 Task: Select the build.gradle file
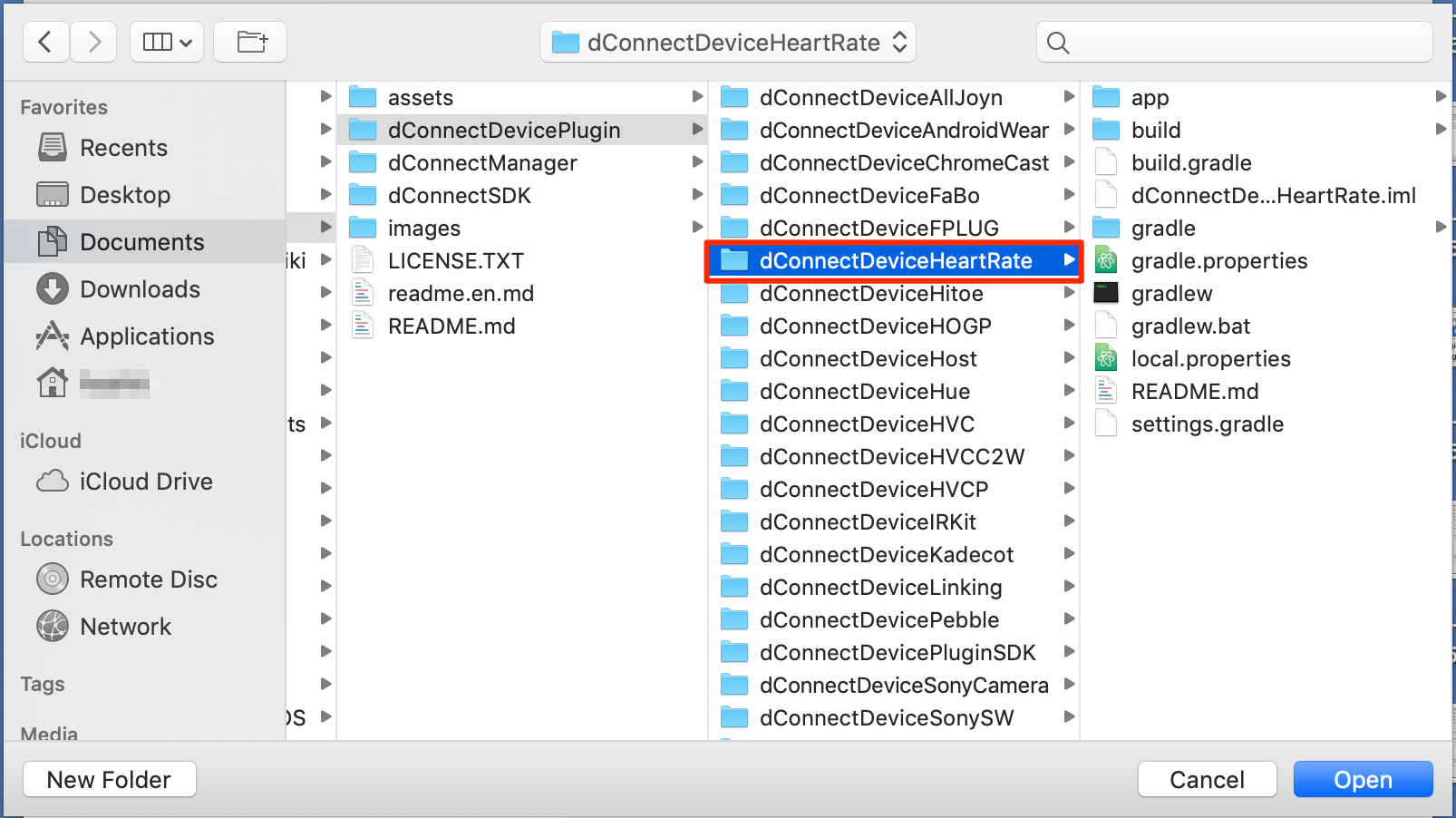1190,163
